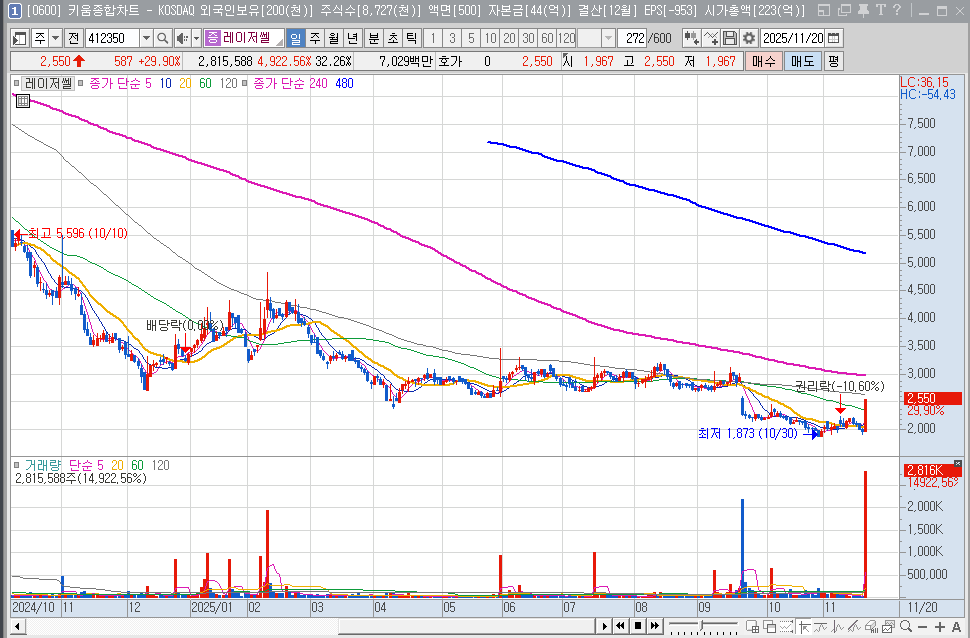This screenshot has height=638, width=970.
Task: Click the data grid table icon on chart
Action: coord(23,101)
